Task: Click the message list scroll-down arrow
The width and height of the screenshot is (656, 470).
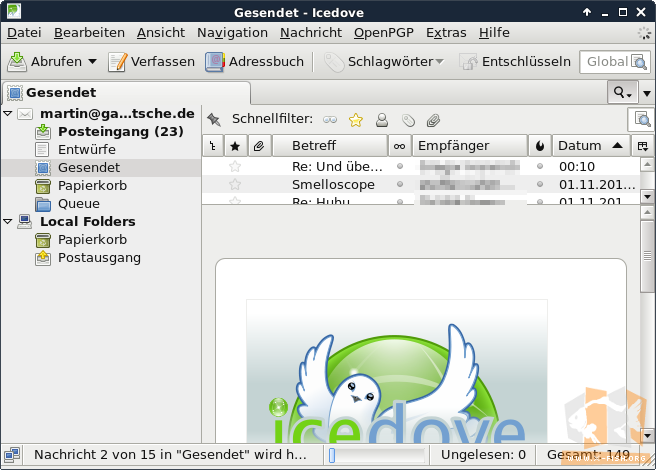Action: point(647,196)
